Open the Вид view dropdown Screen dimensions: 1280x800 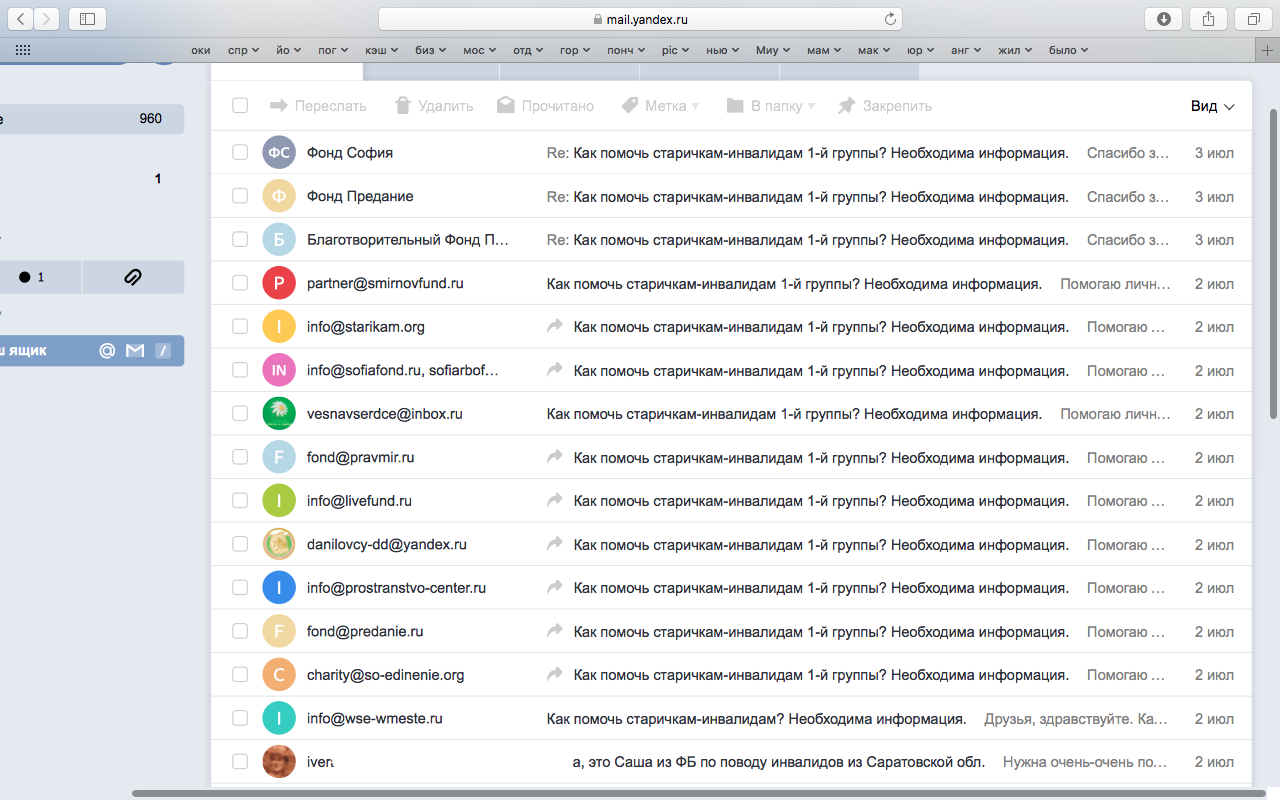coord(1212,106)
